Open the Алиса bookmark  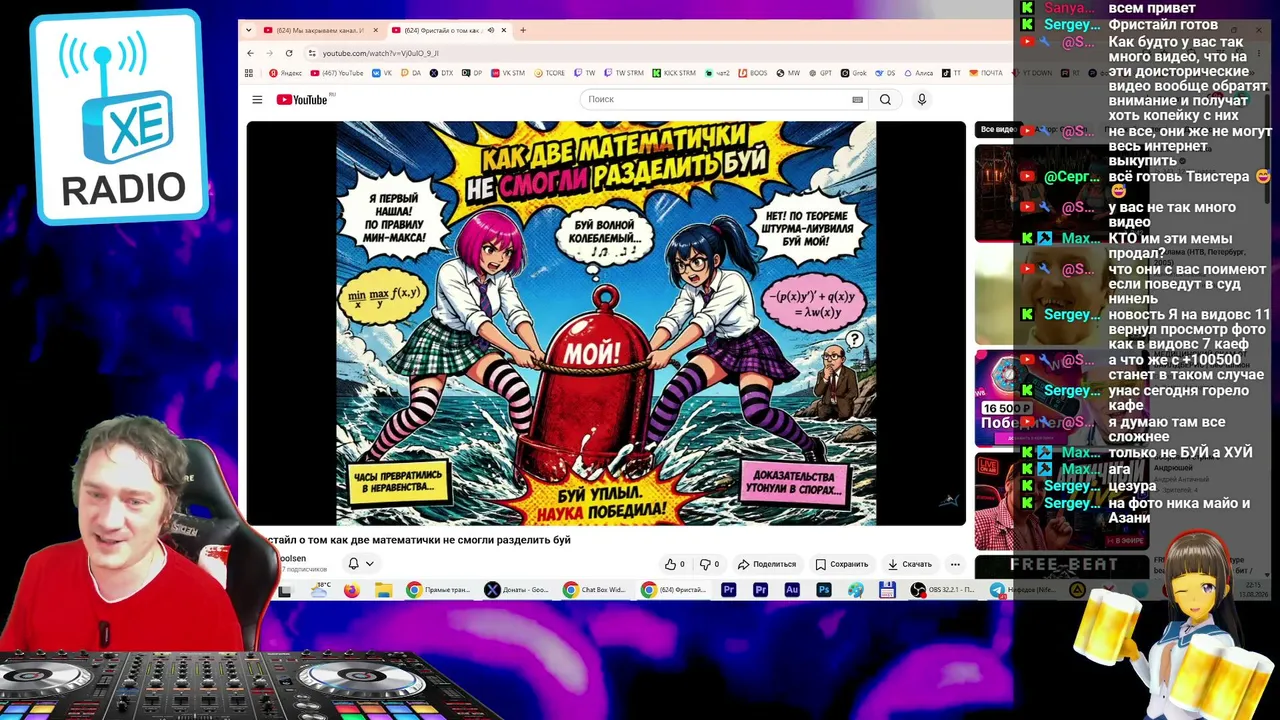918,73
